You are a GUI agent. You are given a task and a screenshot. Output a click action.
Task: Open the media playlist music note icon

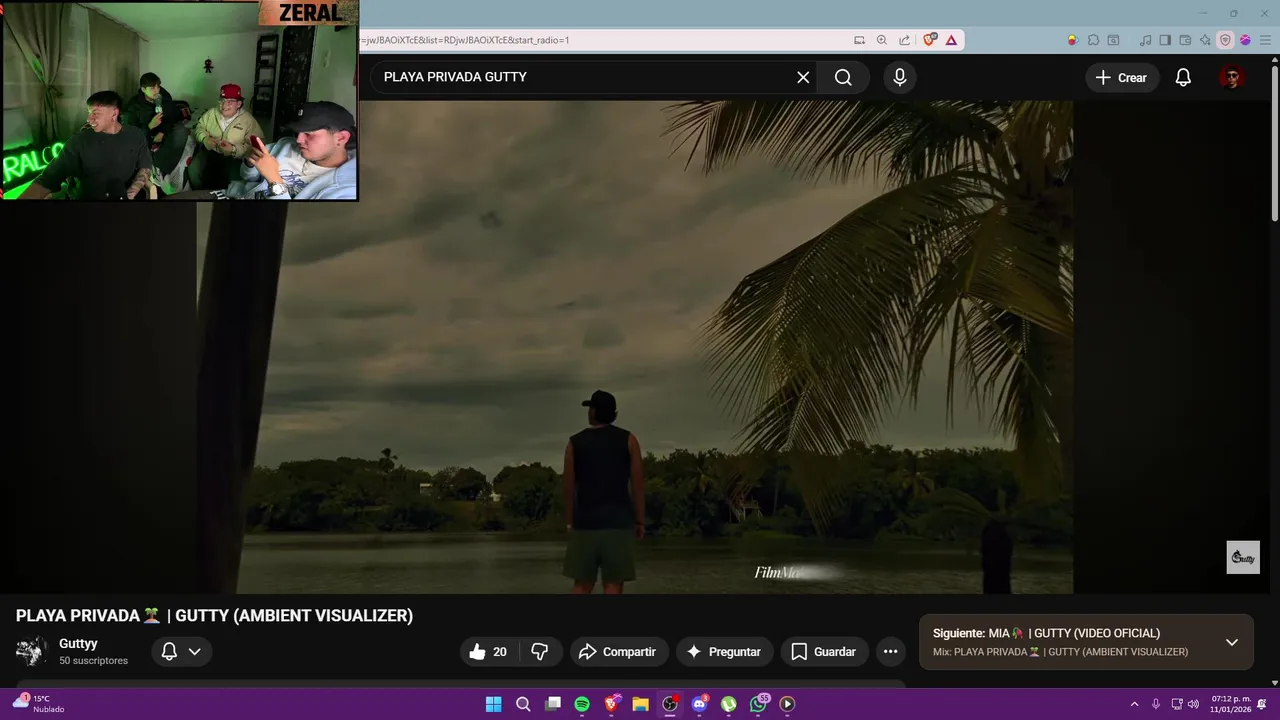(x=1145, y=40)
